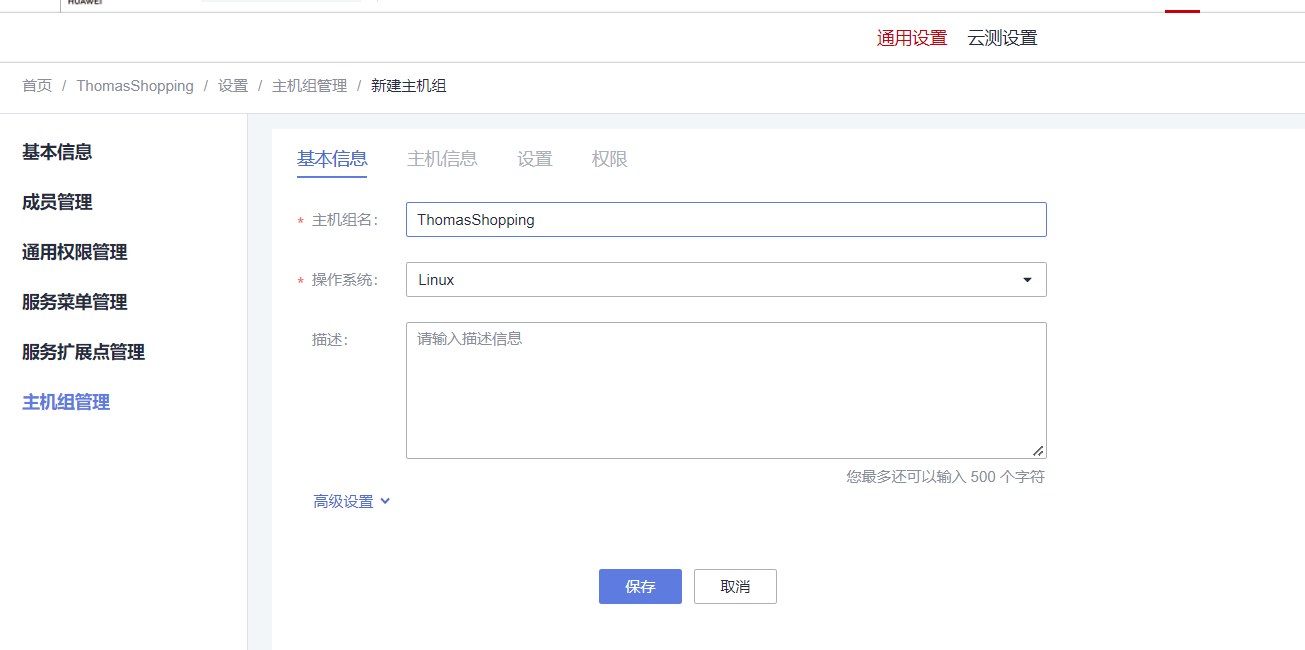Image resolution: width=1305 pixels, height=650 pixels.
Task: Select 成员管理 in the sidebar
Action: [x=57, y=202]
